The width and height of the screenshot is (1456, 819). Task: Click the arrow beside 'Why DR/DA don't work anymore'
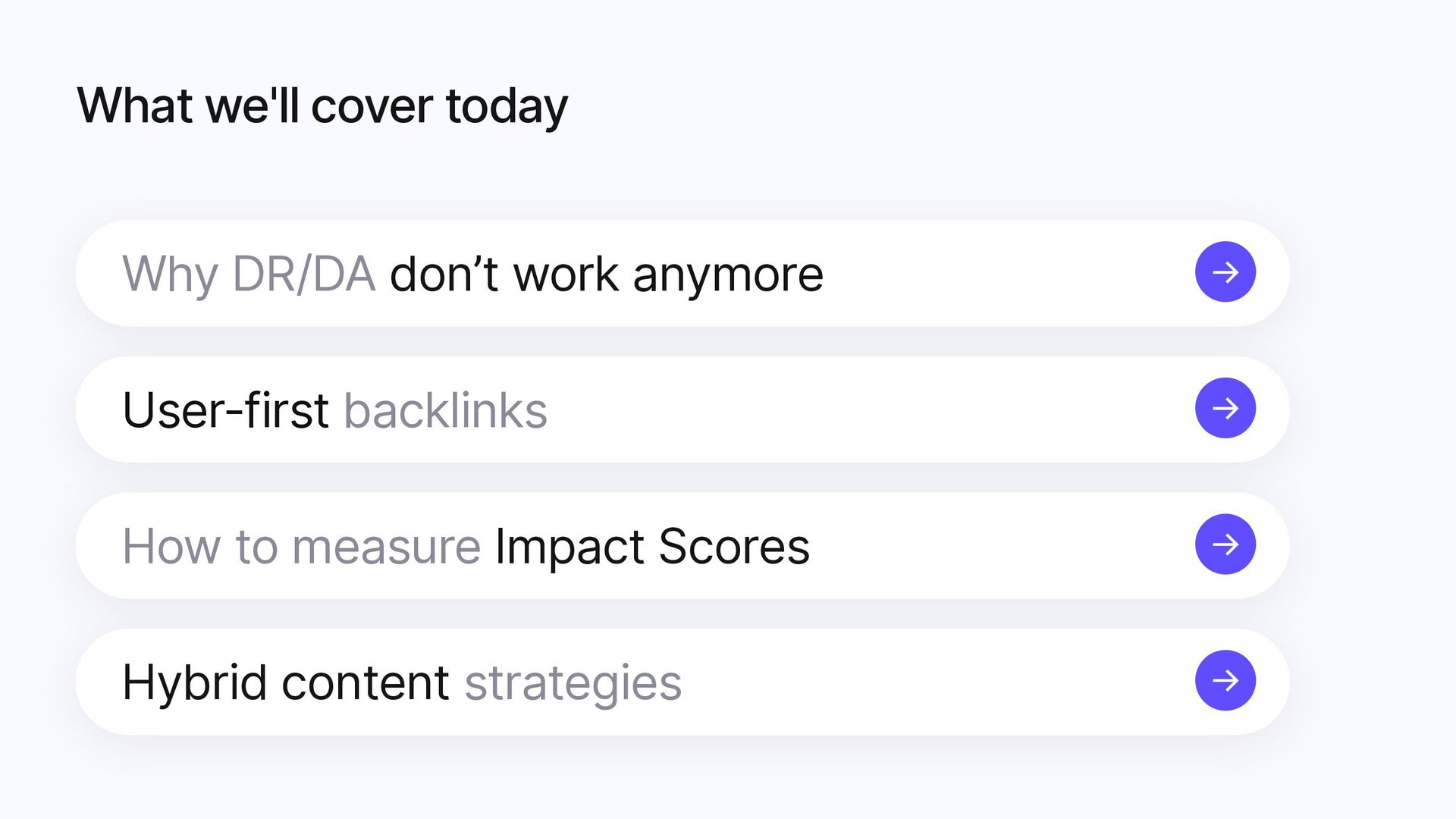(x=1225, y=272)
